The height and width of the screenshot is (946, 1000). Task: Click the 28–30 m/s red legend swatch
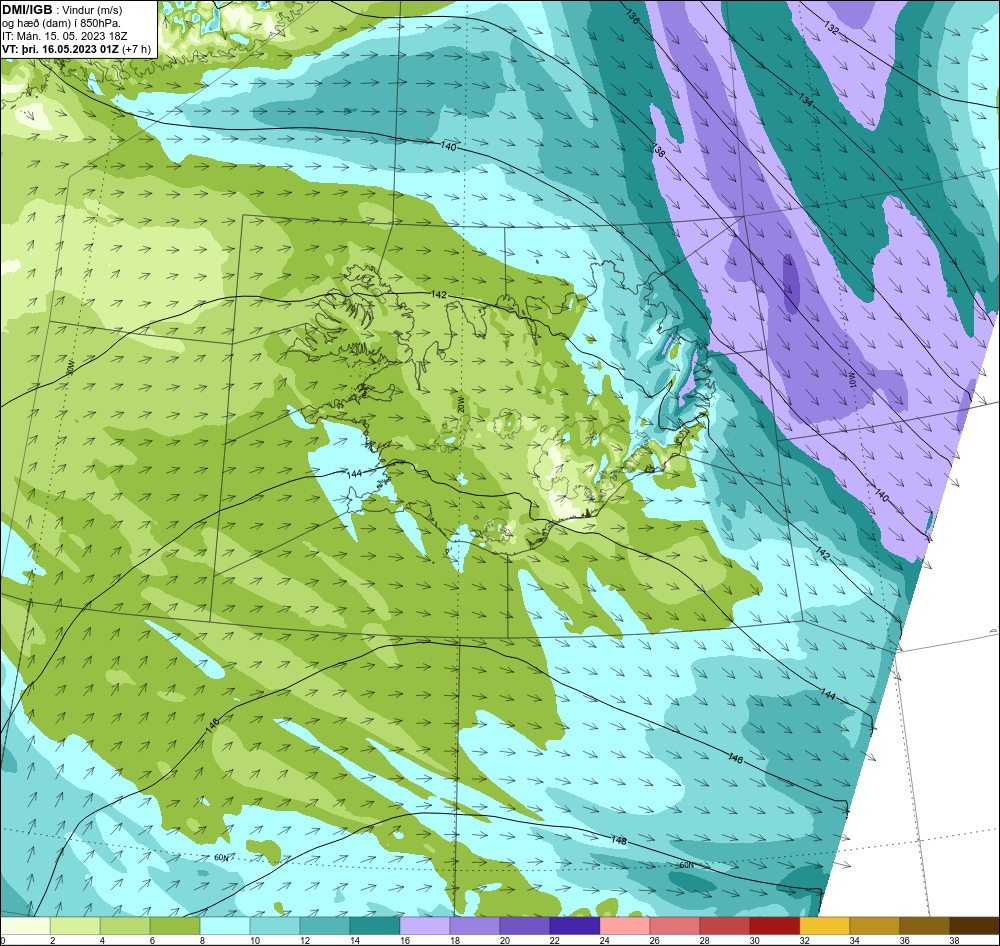point(724,926)
